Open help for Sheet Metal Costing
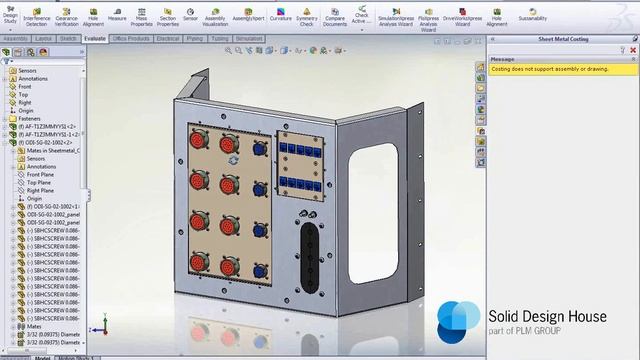The height and width of the screenshot is (360, 640). [x=622, y=50]
